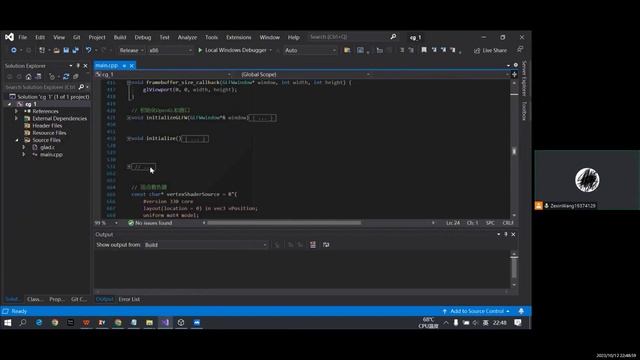
Task: Collapse the cg_1 project node
Action: 9,104
